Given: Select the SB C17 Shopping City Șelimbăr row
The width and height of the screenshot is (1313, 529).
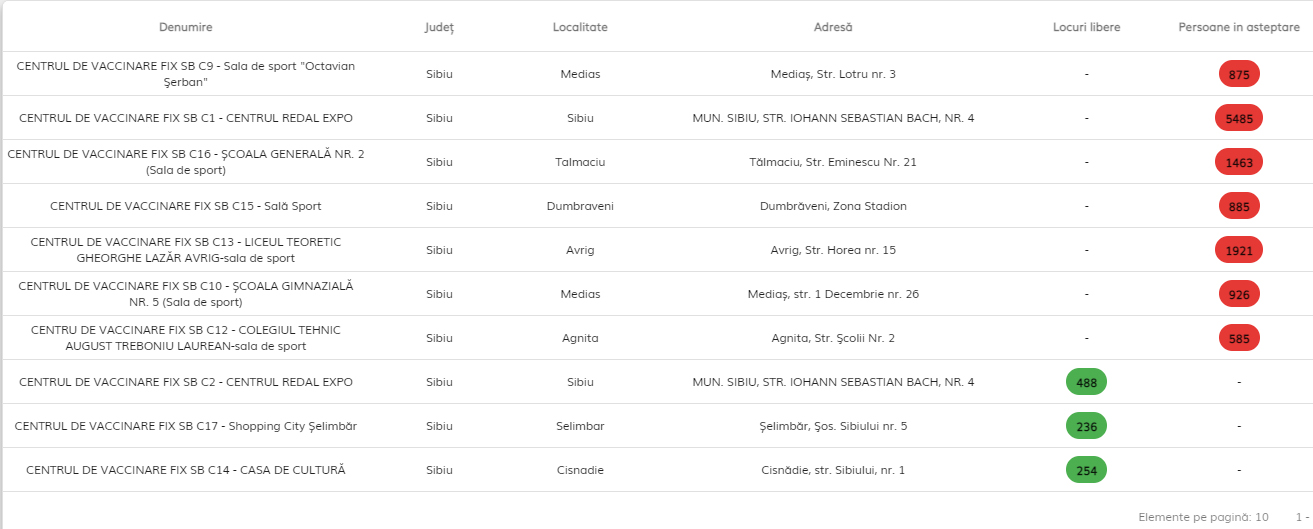Looking at the screenshot, I should pos(656,426).
